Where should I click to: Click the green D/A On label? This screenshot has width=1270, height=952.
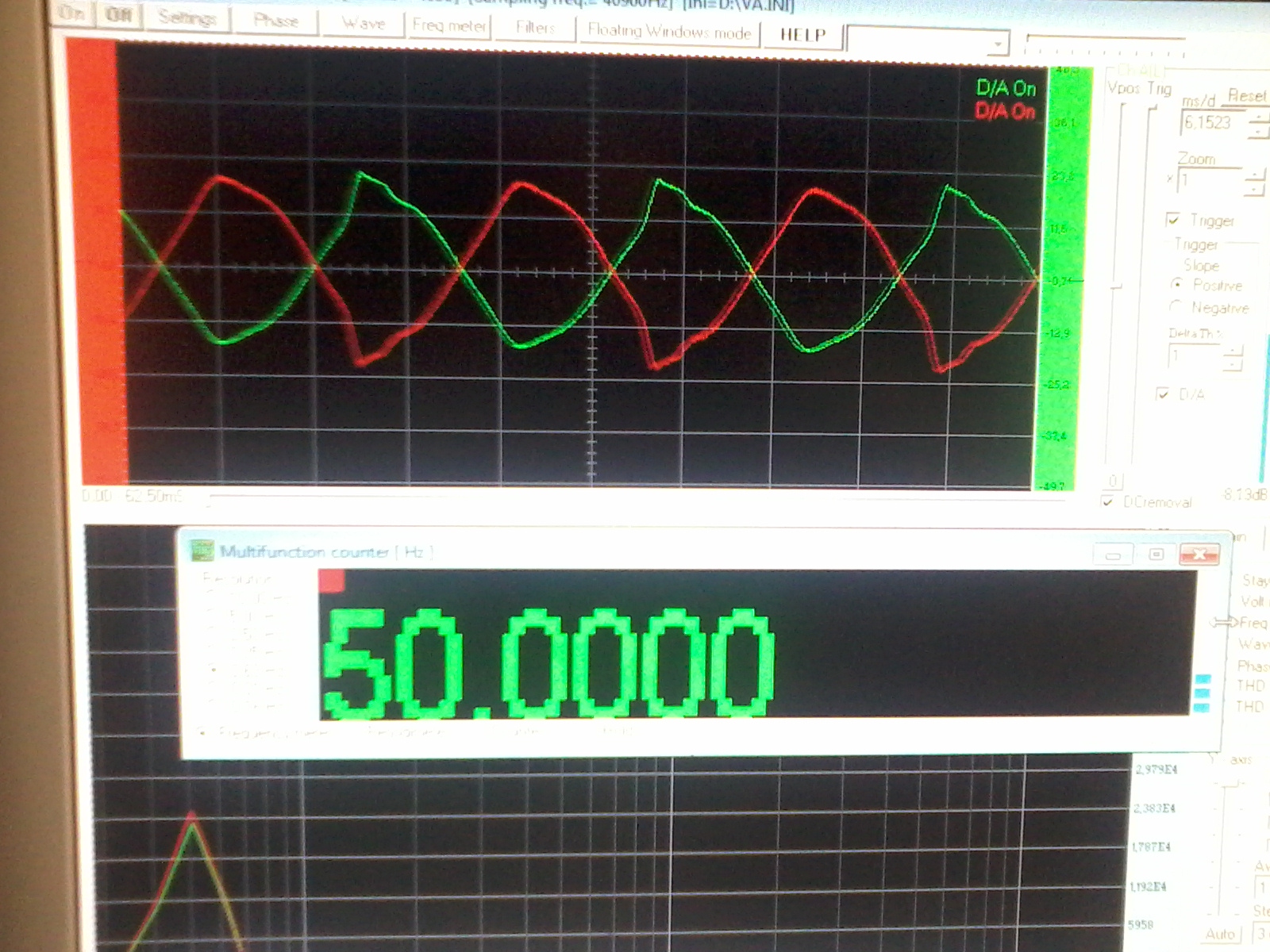pyautogui.click(x=1006, y=88)
